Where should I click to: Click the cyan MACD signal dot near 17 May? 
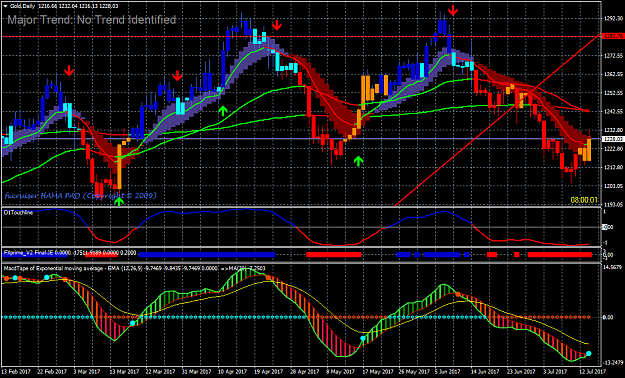click(363, 338)
